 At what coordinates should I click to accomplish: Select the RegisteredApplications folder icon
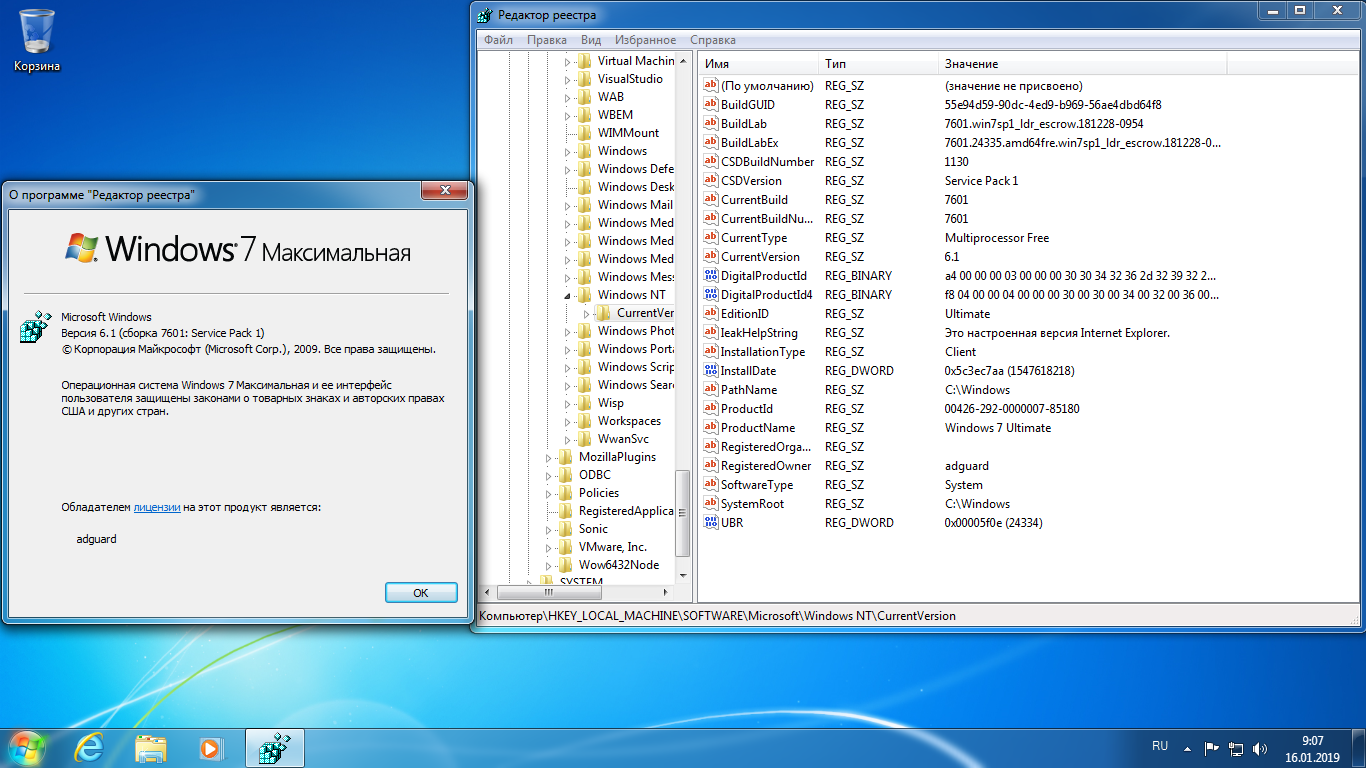566,511
